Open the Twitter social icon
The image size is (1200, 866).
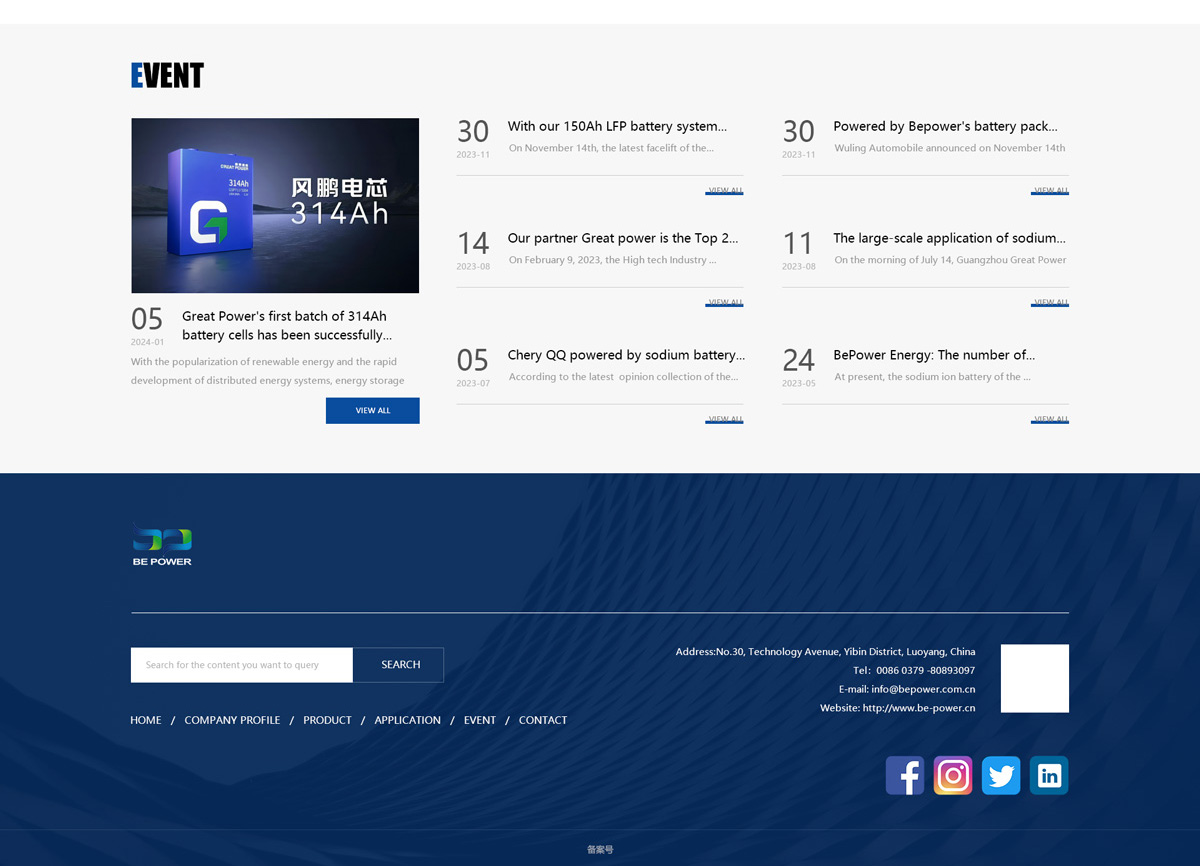[x=1001, y=775]
